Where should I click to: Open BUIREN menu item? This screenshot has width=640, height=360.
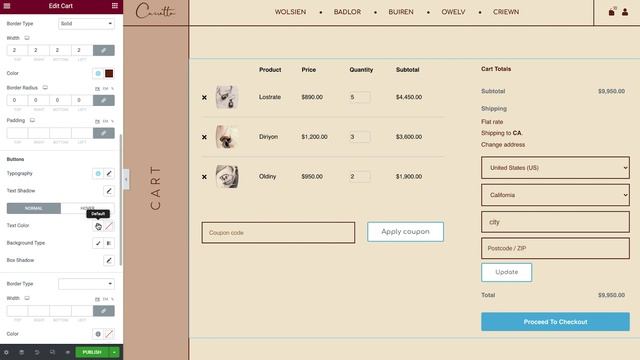tap(401, 12)
